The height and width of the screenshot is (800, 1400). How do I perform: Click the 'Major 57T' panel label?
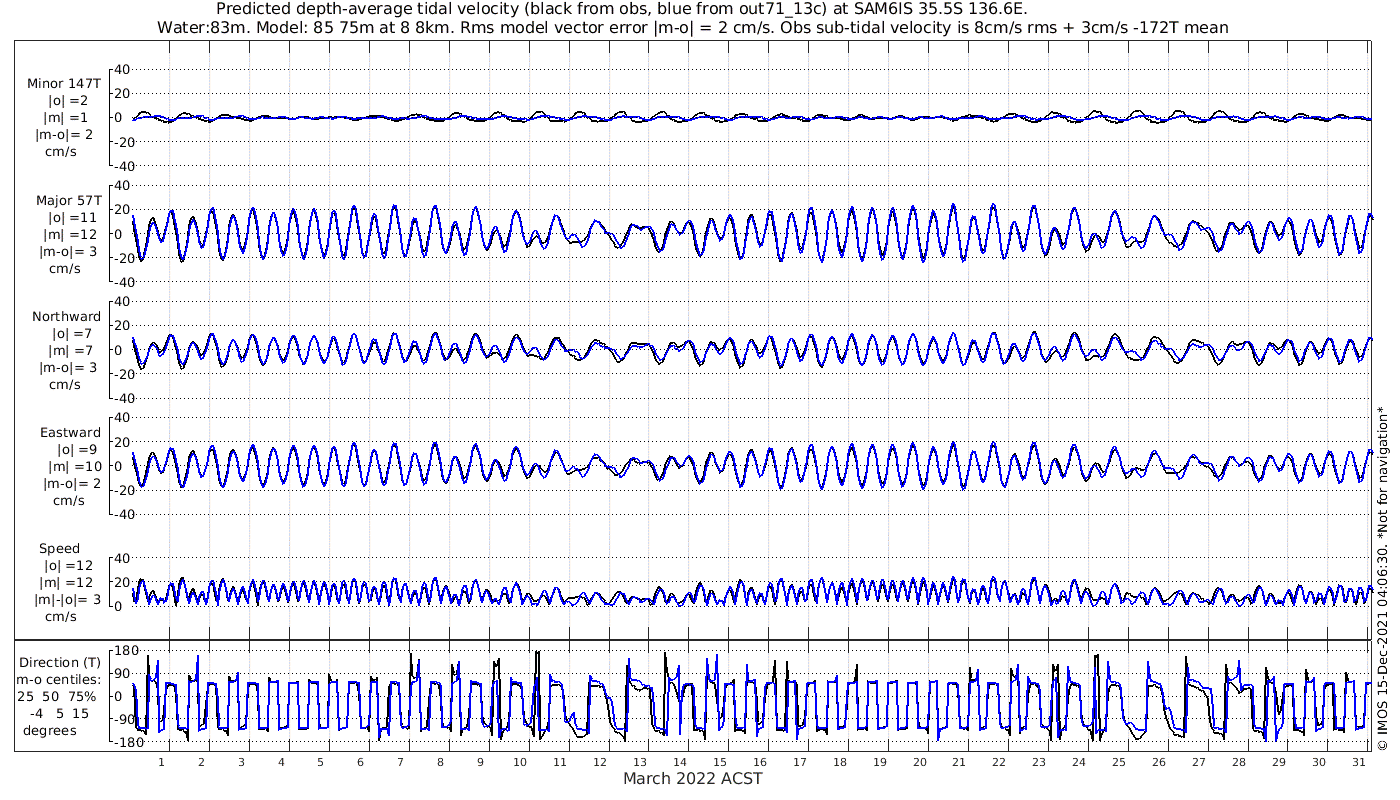coord(68,200)
